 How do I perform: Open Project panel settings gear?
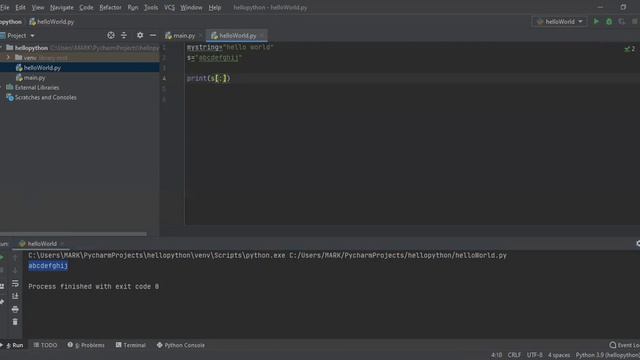tap(140, 36)
